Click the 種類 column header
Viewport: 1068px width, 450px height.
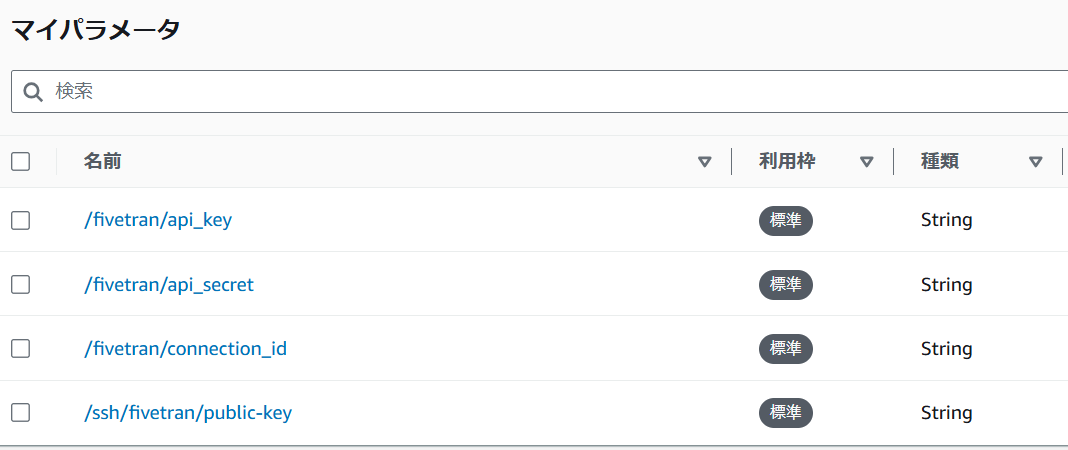[x=940, y=161]
